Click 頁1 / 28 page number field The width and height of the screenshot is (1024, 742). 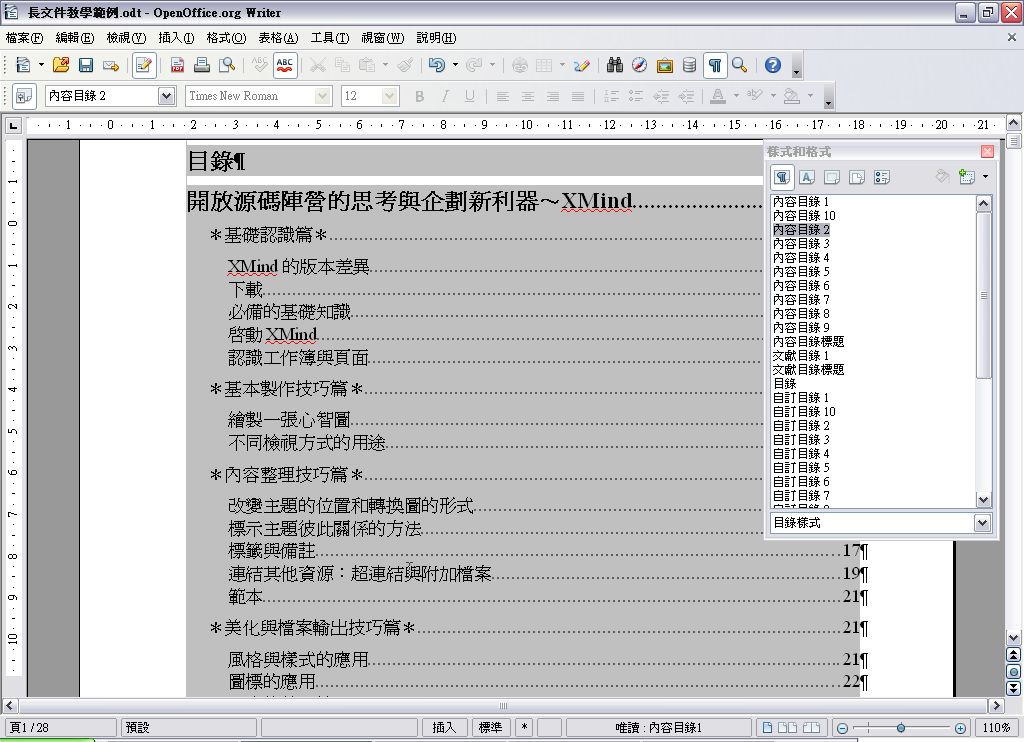pyautogui.click(x=60, y=727)
